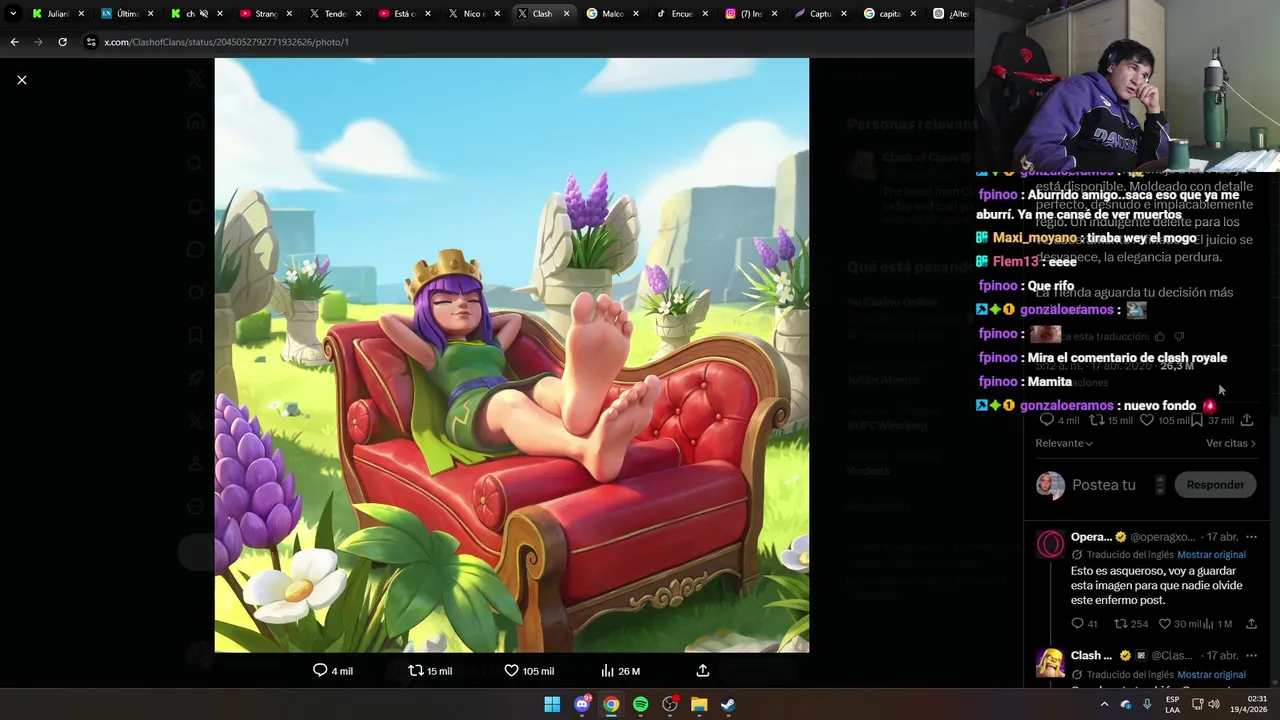Unmute the muted Kick tab speaker icon

[x=203, y=14]
